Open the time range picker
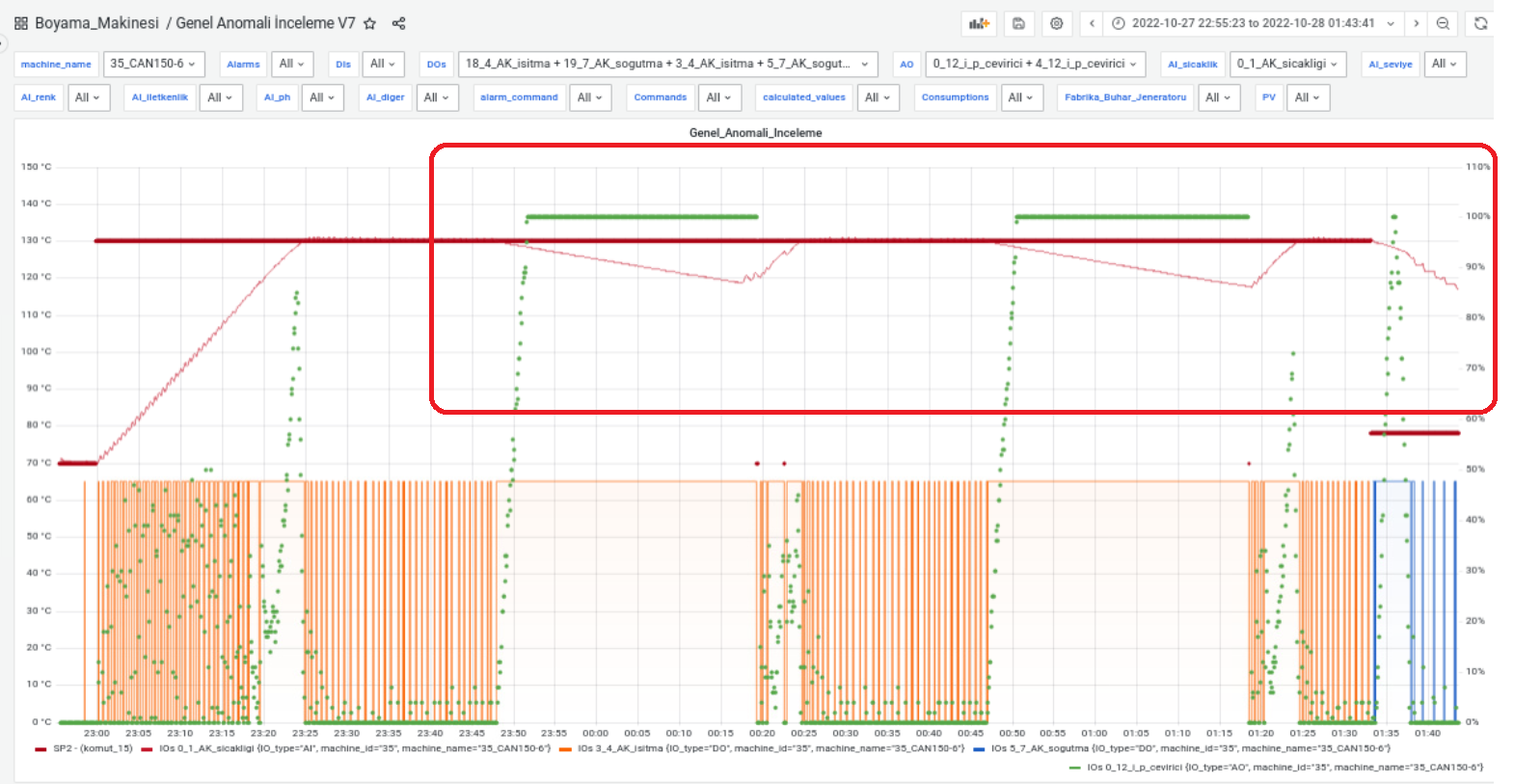Screen dimensions: 1514x784 click(1254, 23)
